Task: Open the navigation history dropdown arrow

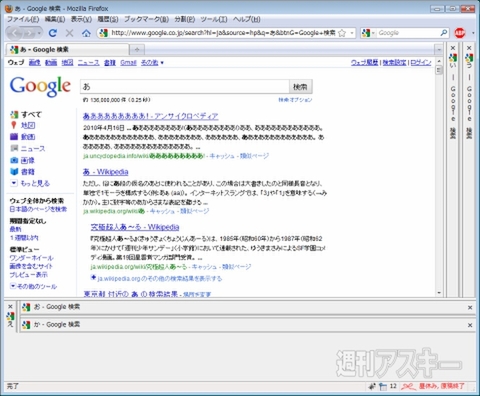Action: point(39,33)
